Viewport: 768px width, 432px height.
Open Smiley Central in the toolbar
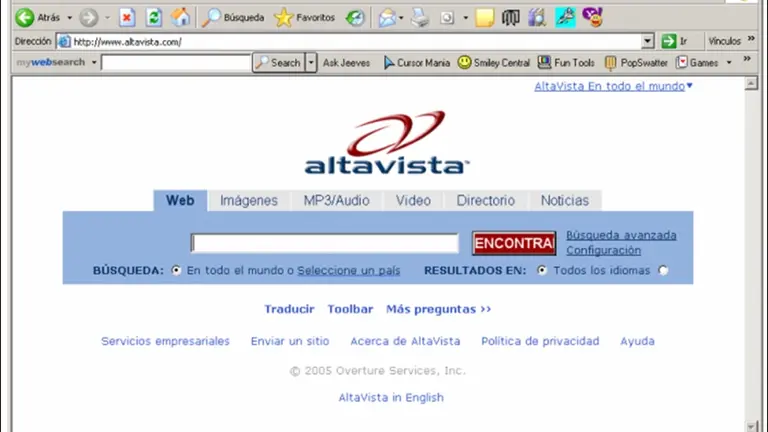pyautogui.click(x=494, y=63)
